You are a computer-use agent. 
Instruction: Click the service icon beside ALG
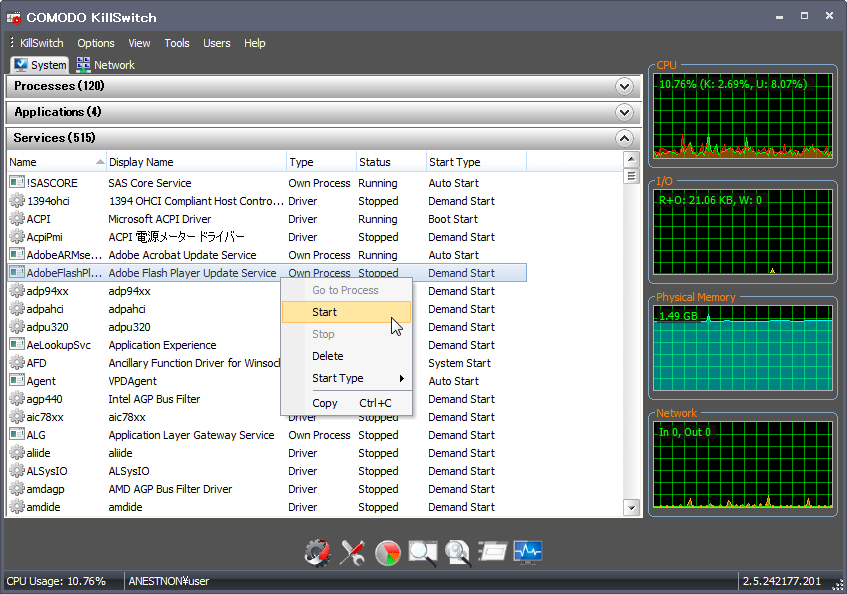coord(17,435)
